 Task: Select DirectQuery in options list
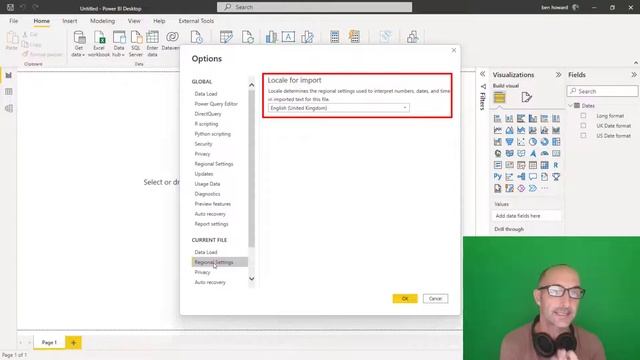pyautogui.click(x=208, y=114)
